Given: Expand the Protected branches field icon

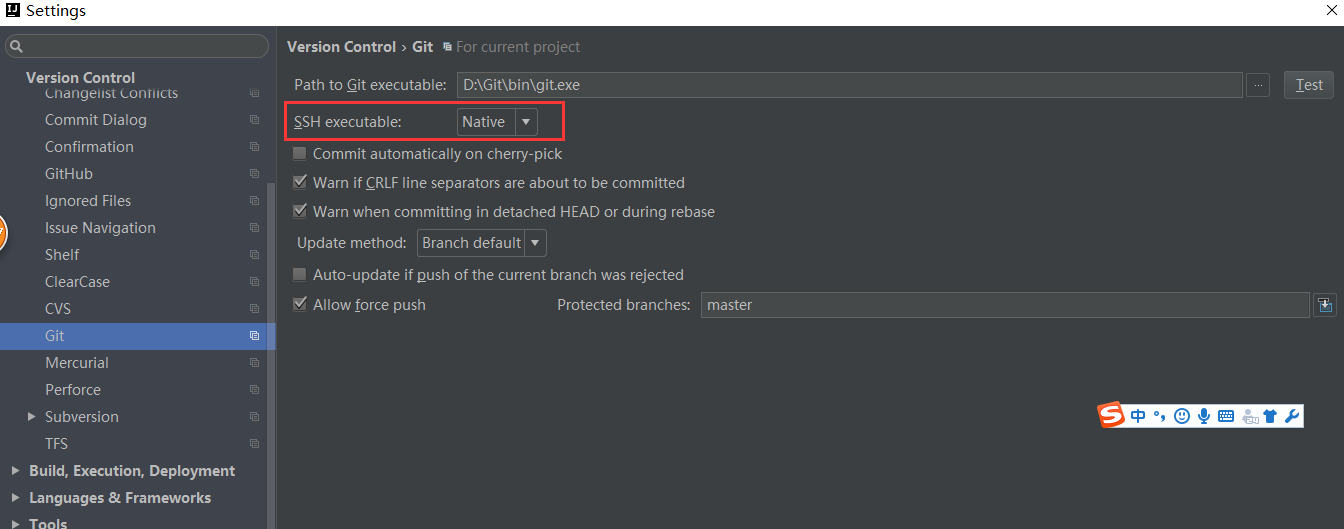Looking at the screenshot, I should tap(1325, 305).
